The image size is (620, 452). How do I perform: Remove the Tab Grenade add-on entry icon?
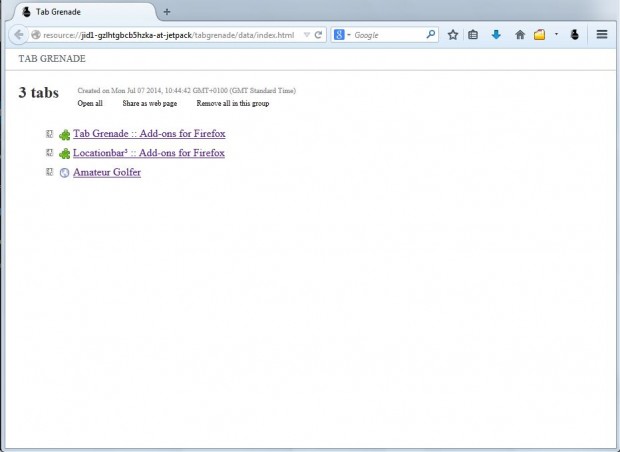49,134
